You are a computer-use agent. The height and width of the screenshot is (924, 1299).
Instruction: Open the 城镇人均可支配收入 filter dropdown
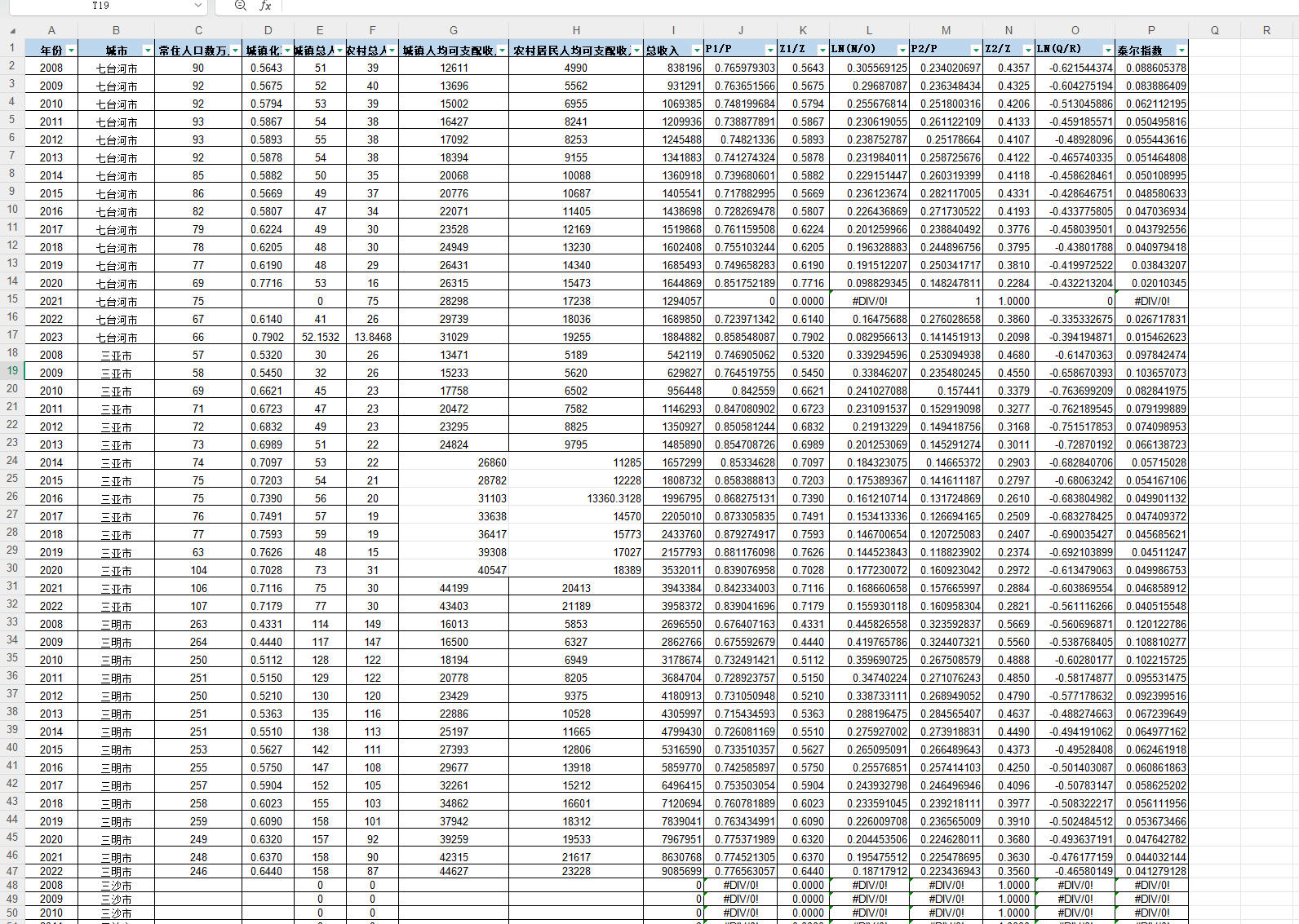pos(501,50)
